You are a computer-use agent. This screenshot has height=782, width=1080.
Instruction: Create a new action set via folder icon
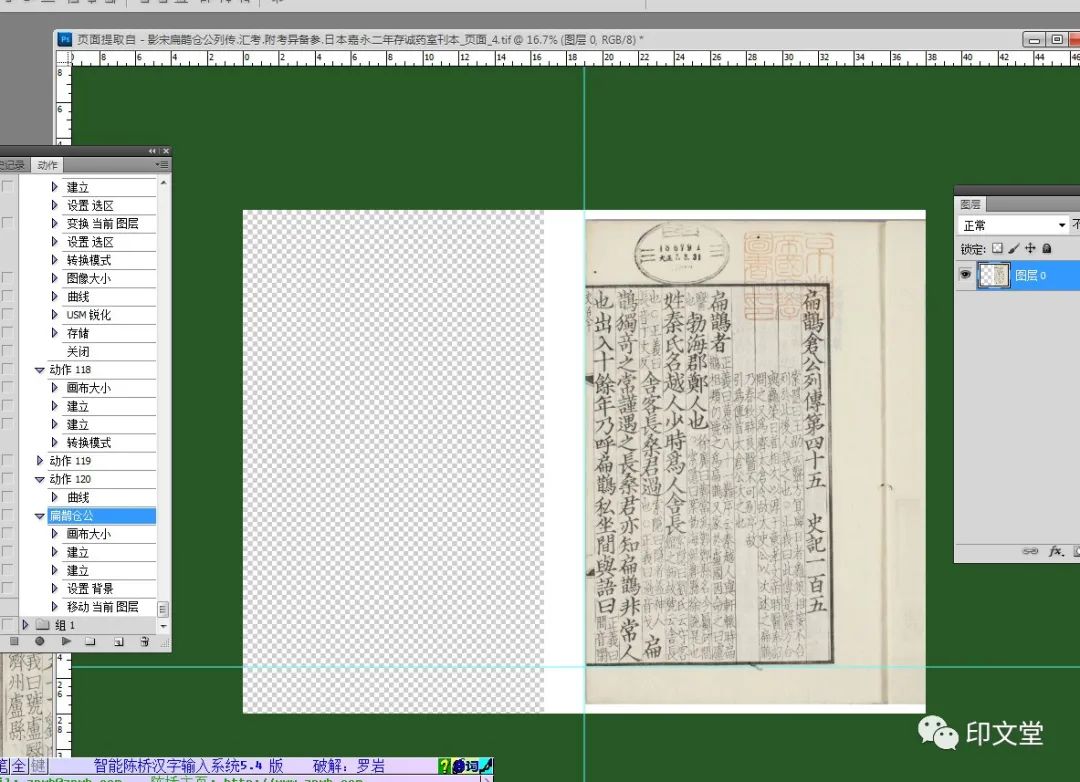coord(92,641)
